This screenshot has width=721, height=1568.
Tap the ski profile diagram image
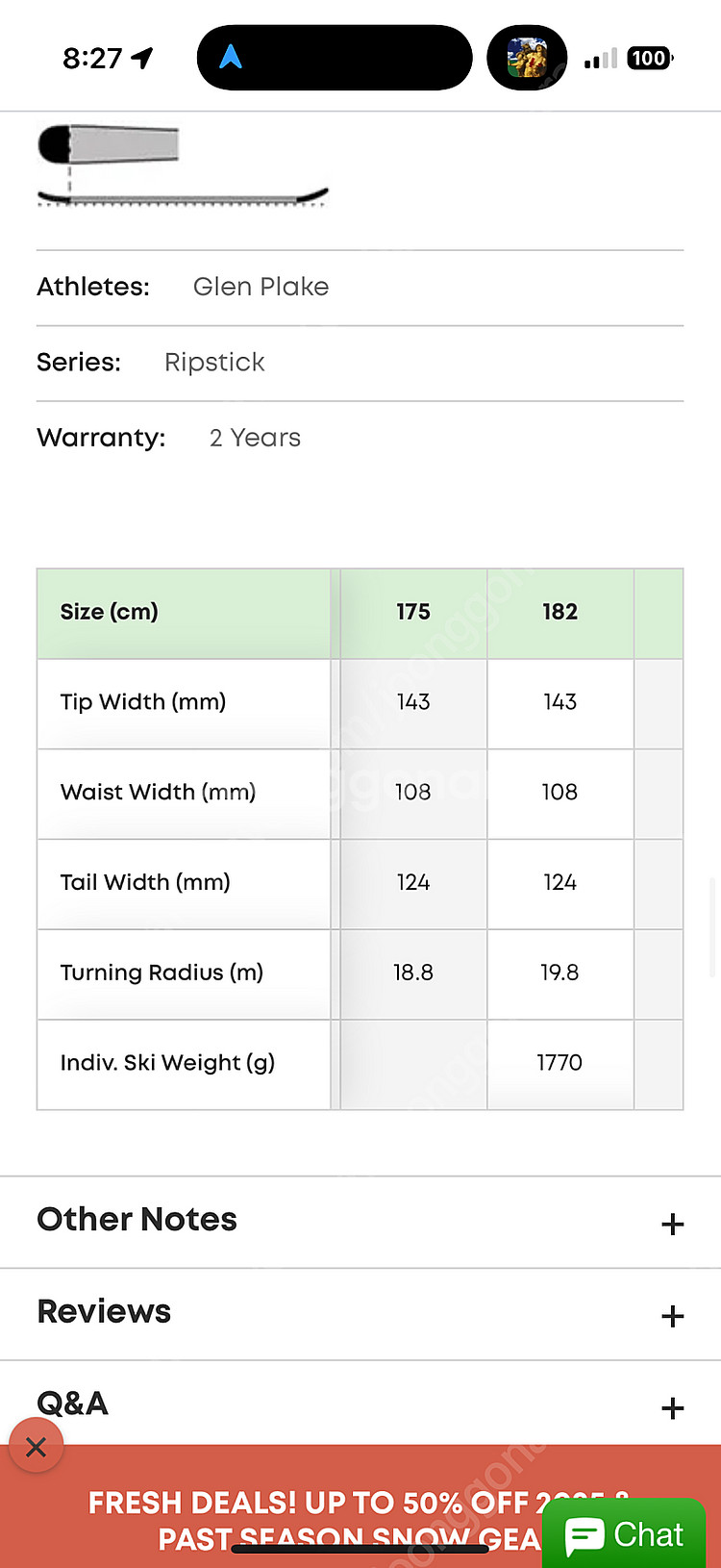182,165
